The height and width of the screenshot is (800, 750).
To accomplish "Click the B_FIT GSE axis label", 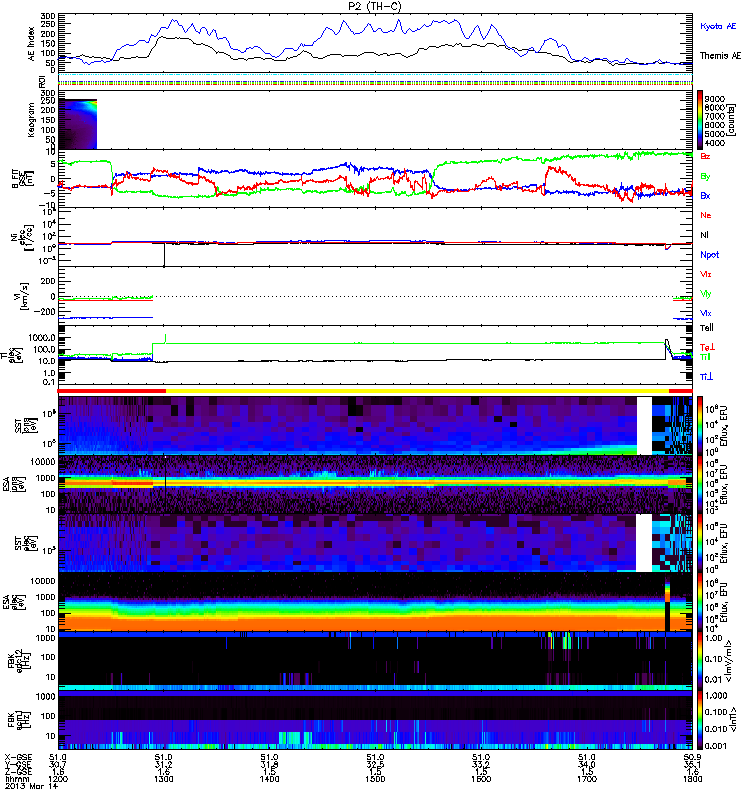I will pos(22,179).
